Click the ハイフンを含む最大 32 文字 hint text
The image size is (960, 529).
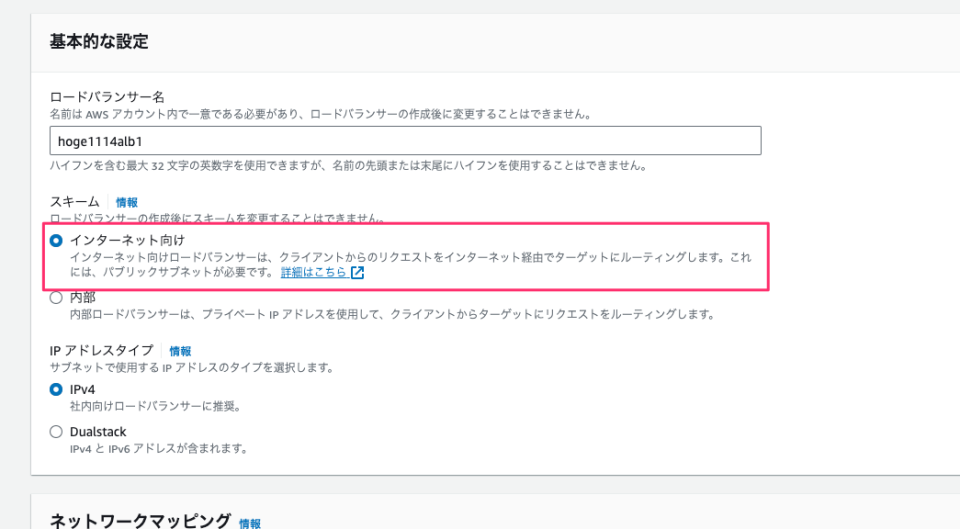(x=349, y=166)
